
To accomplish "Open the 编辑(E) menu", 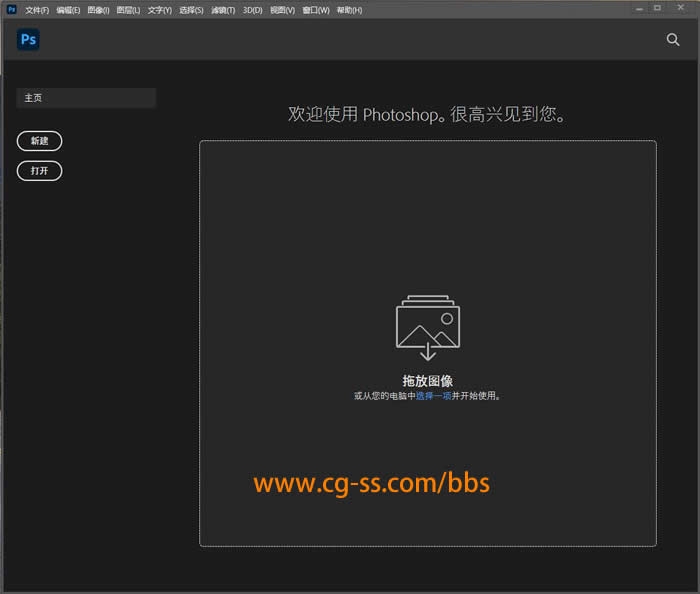I will (68, 10).
